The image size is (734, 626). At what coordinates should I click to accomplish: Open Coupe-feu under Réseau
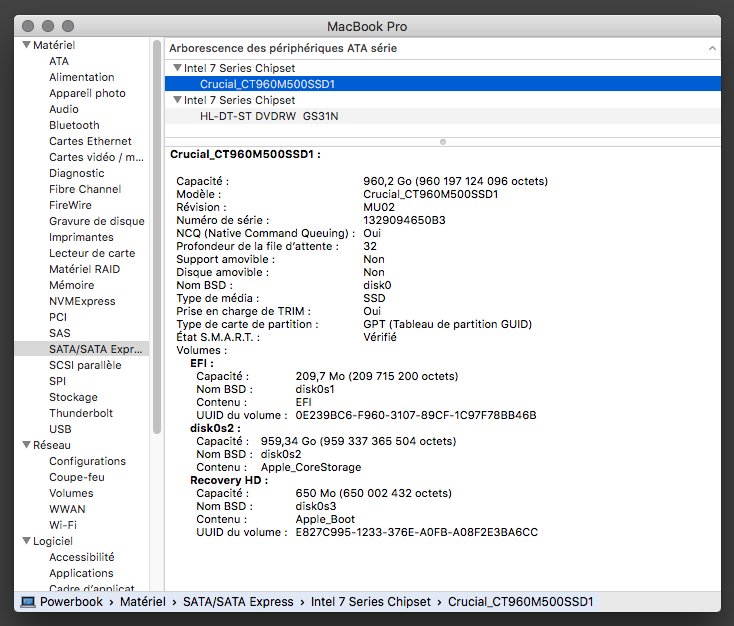pos(77,477)
